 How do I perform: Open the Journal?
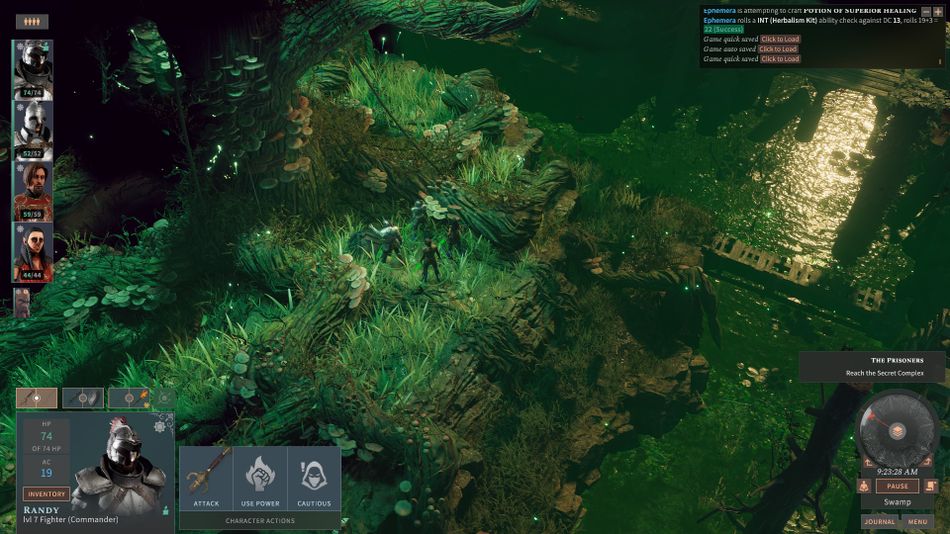(x=880, y=521)
